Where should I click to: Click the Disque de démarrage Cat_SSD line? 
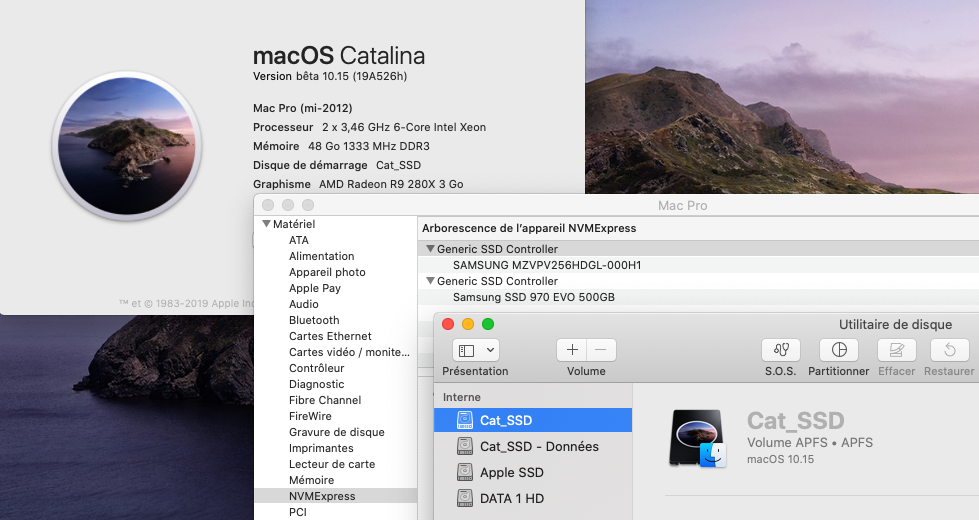click(337, 165)
